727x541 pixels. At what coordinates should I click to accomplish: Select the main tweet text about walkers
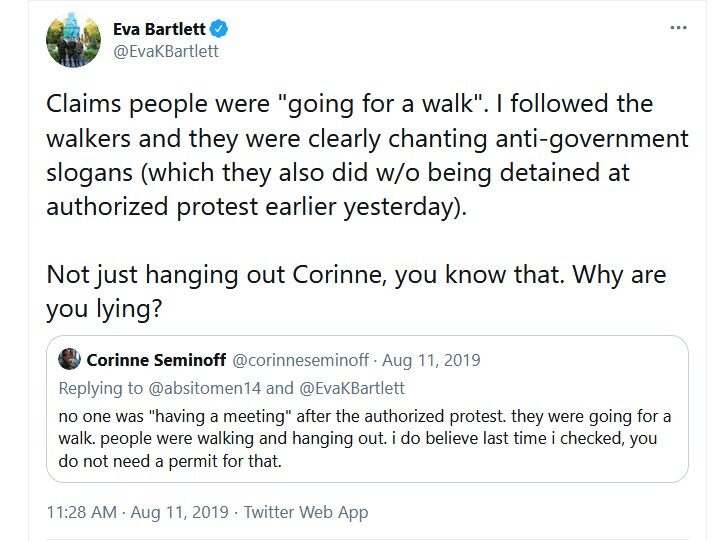tap(367, 155)
